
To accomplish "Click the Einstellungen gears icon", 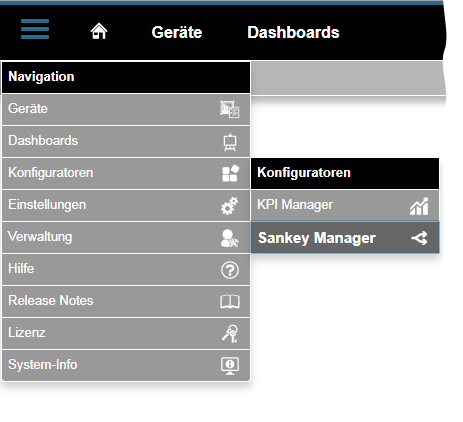I will 230,205.
